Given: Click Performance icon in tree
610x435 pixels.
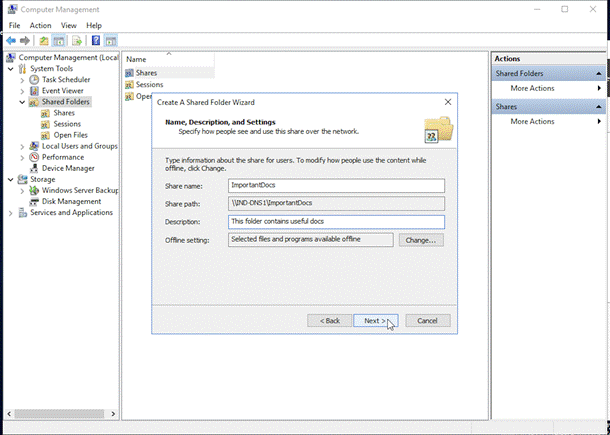Looking at the screenshot, I should [34, 157].
